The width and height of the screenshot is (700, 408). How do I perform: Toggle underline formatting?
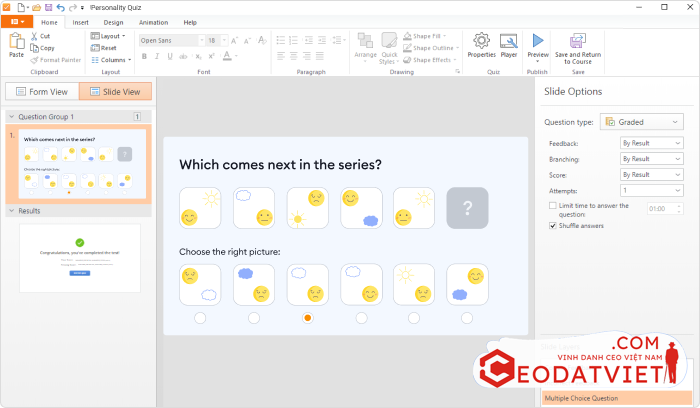pos(170,56)
